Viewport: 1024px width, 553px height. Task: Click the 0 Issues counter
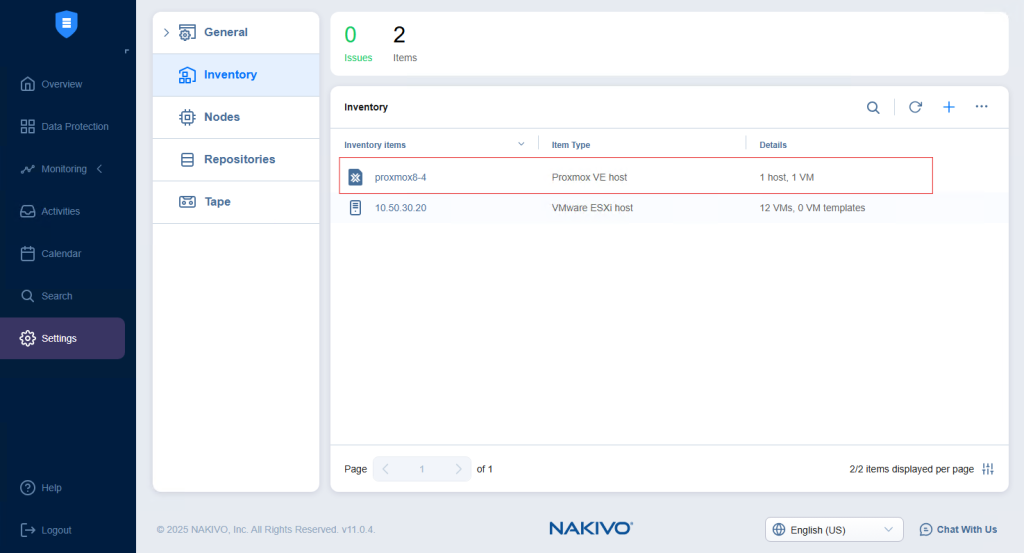click(358, 44)
